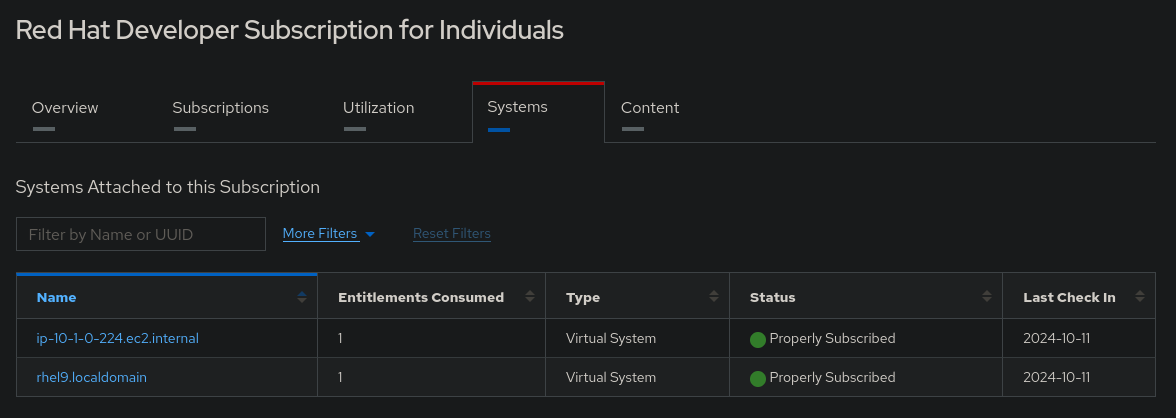
Task: Sort by Type using its sort icon
Action: click(x=714, y=297)
